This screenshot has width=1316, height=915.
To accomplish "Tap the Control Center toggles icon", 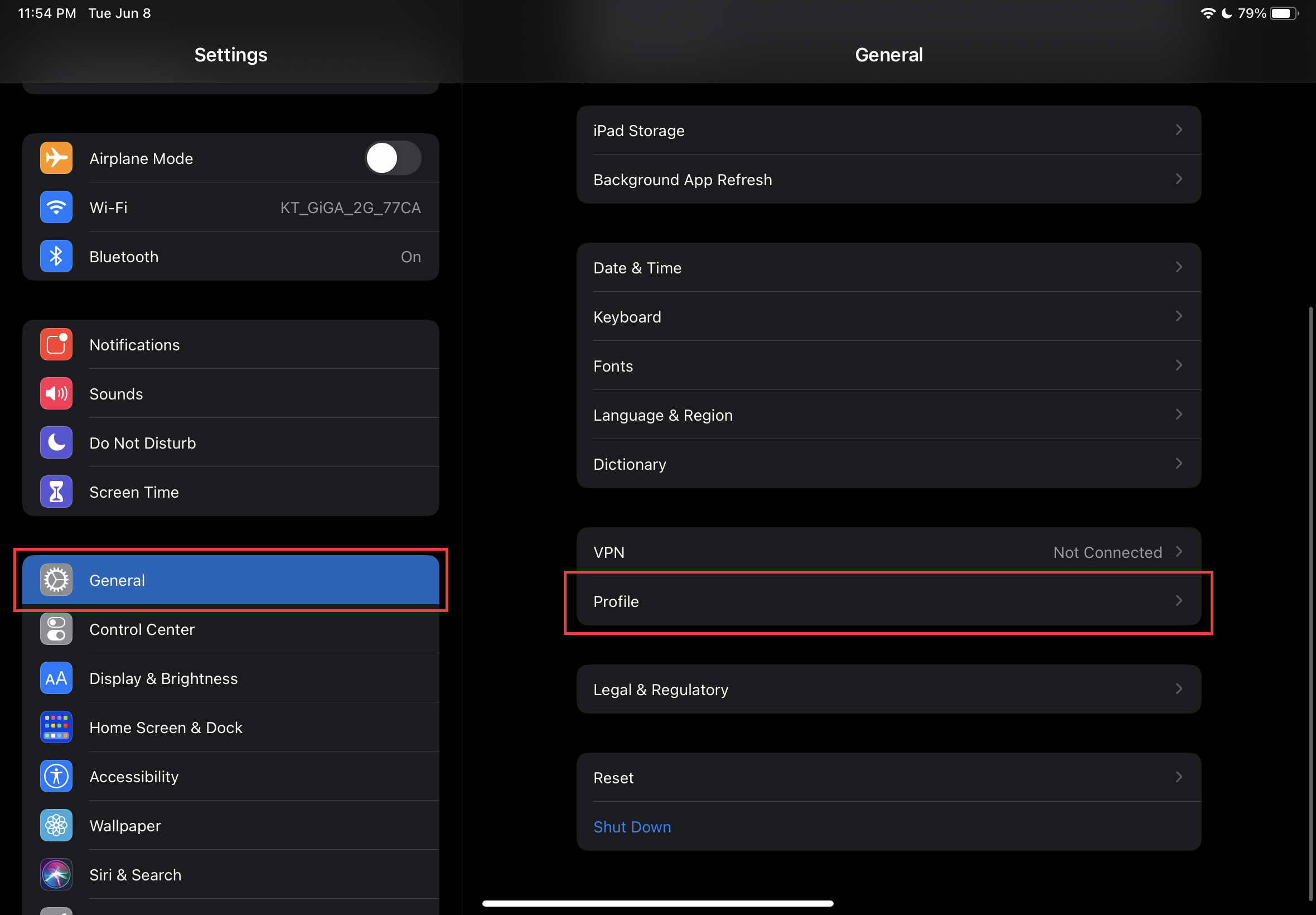I will click(56, 629).
